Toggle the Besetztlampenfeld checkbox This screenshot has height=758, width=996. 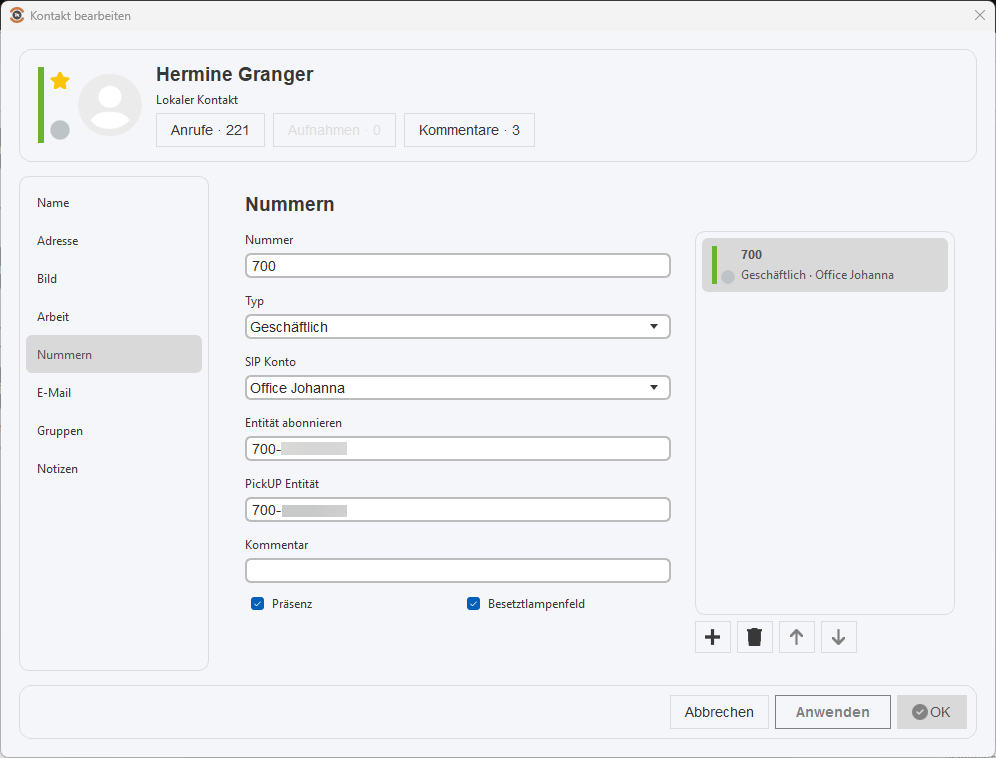[x=473, y=604]
